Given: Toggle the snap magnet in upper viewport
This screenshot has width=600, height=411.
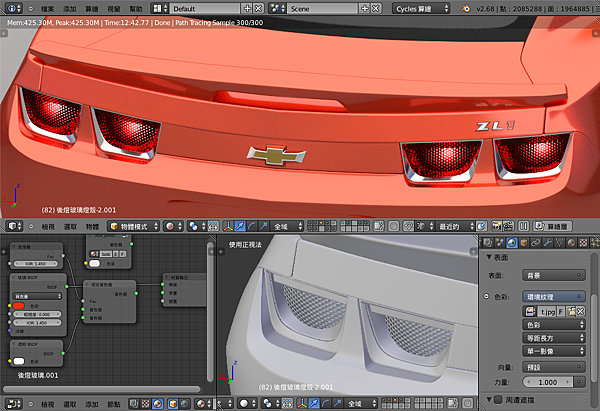Looking at the screenshot, I should (x=408, y=227).
